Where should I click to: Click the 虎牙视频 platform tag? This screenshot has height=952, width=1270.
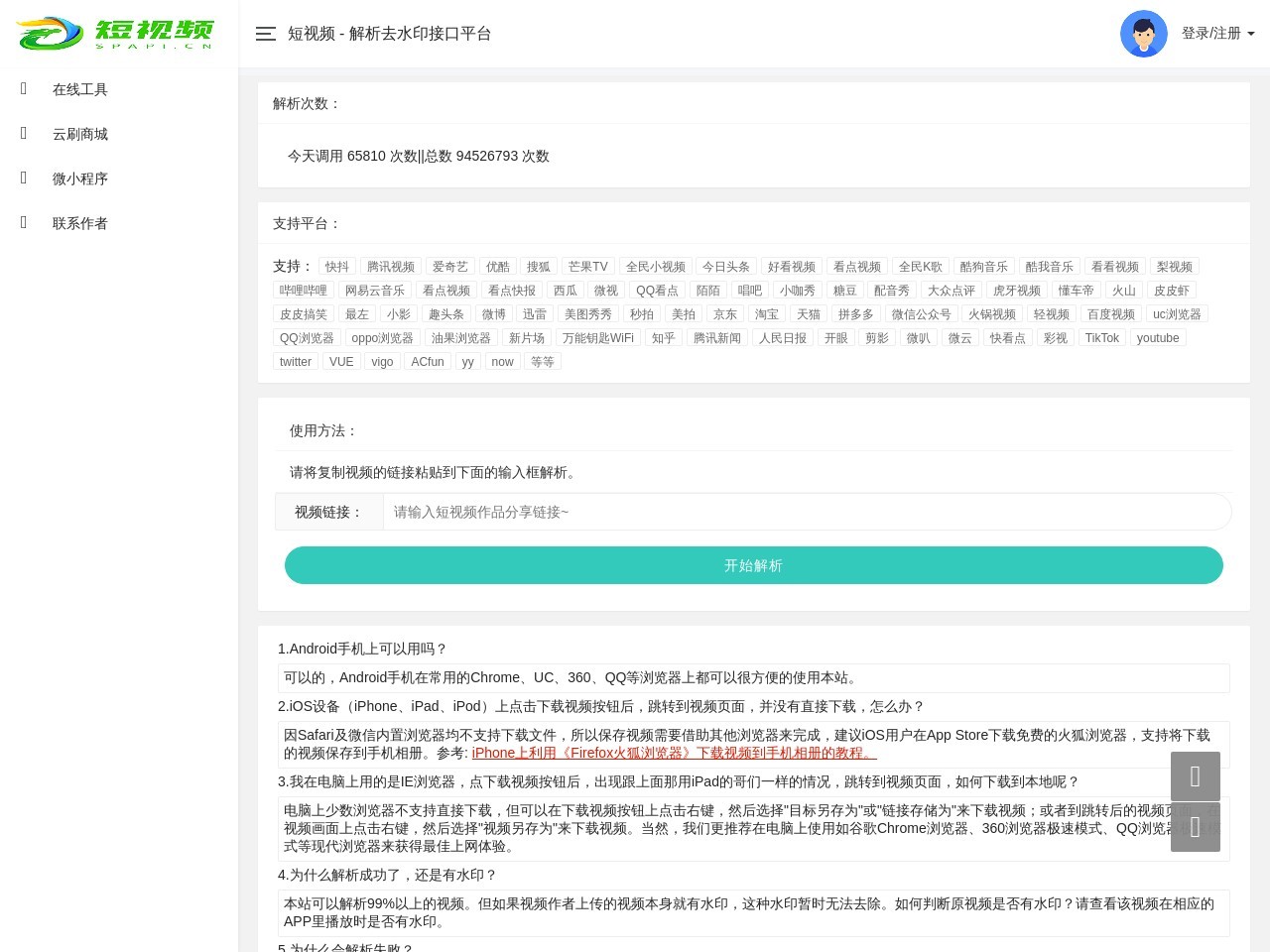pyautogui.click(x=1017, y=291)
